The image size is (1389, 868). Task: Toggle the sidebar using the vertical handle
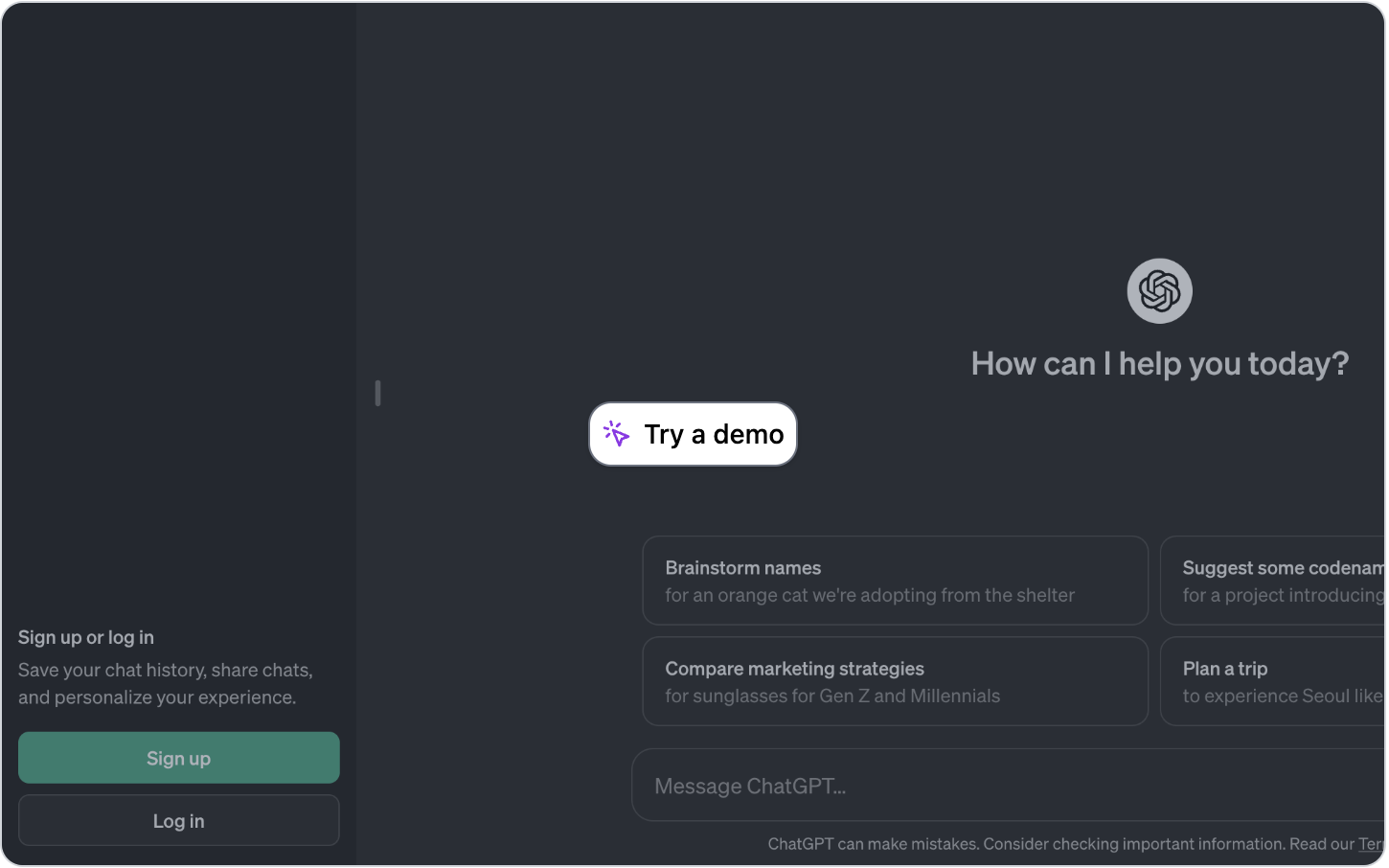(x=377, y=393)
